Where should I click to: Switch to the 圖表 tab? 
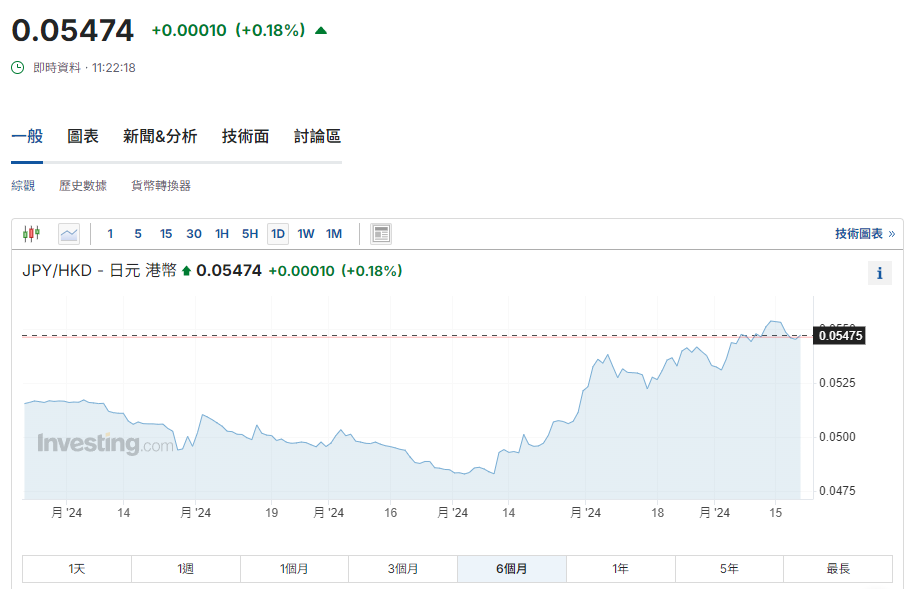click(83, 137)
